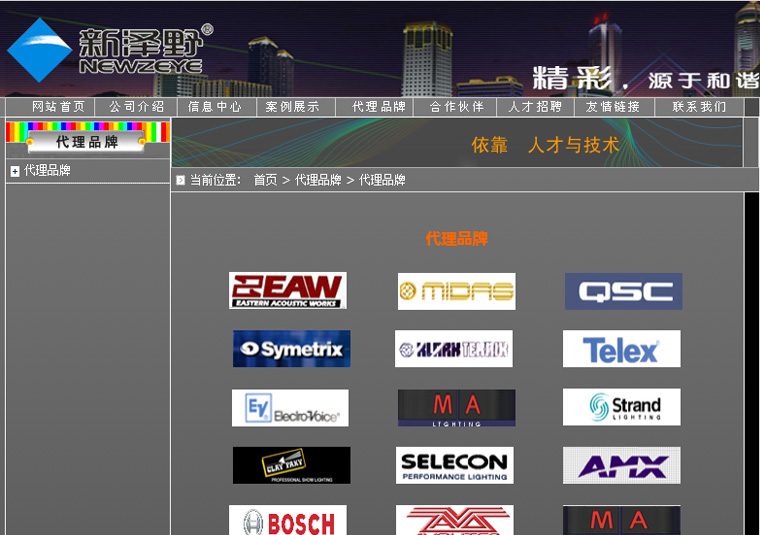The width and height of the screenshot is (760, 535).
Task: Open the Midas brand logo
Action: [457, 291]
